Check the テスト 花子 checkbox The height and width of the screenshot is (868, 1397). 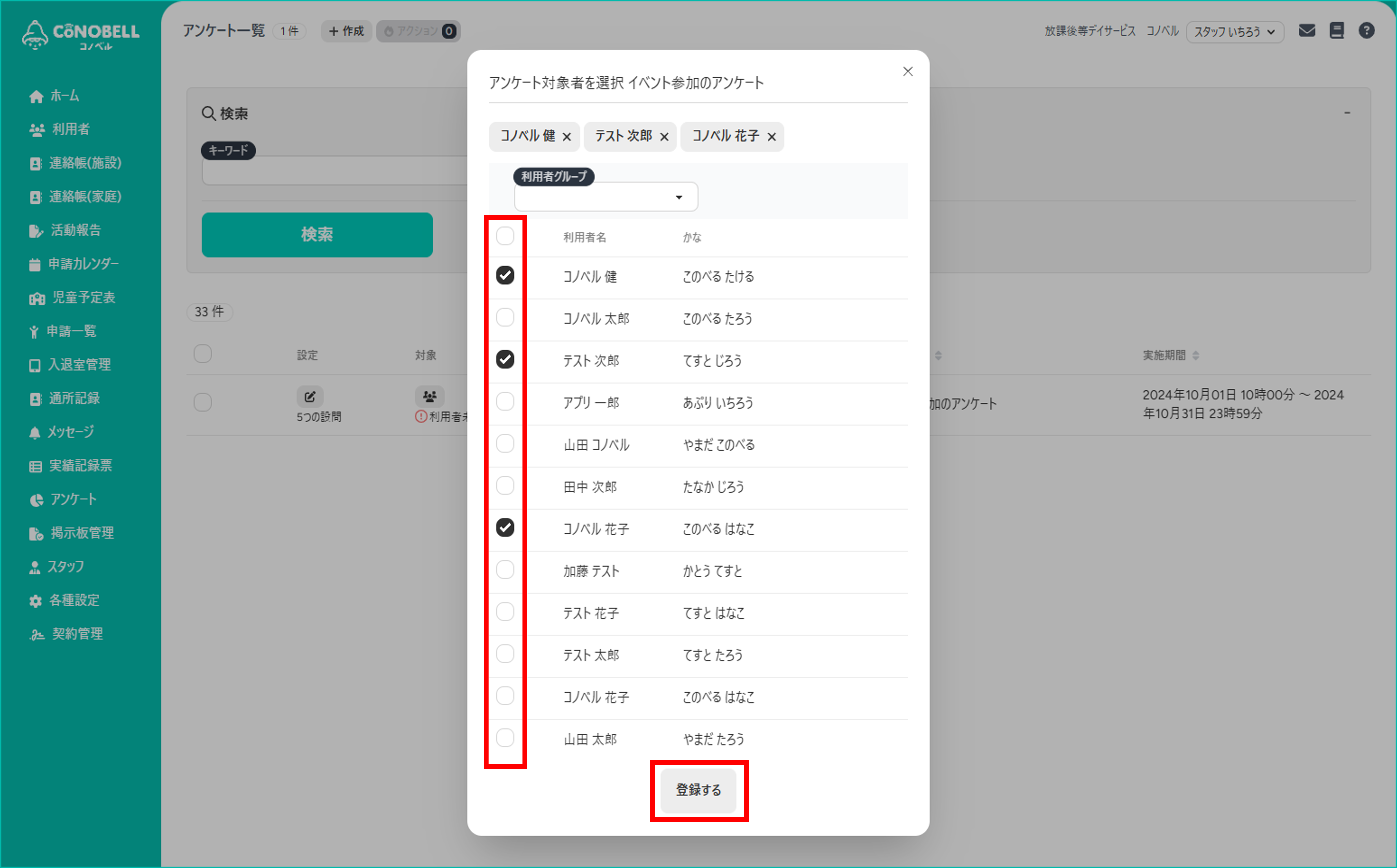(505, 612)
